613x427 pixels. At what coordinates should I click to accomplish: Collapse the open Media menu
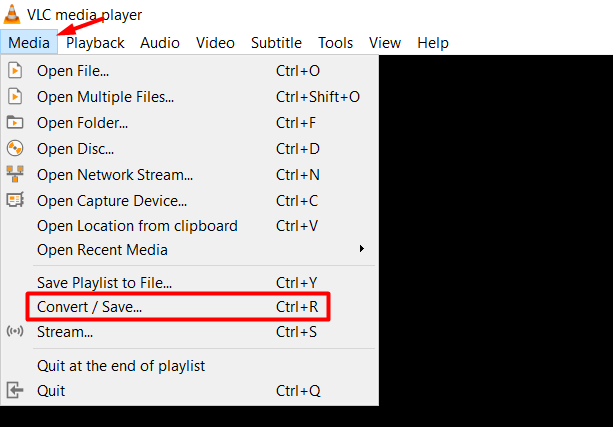click(x=29, y=42)
